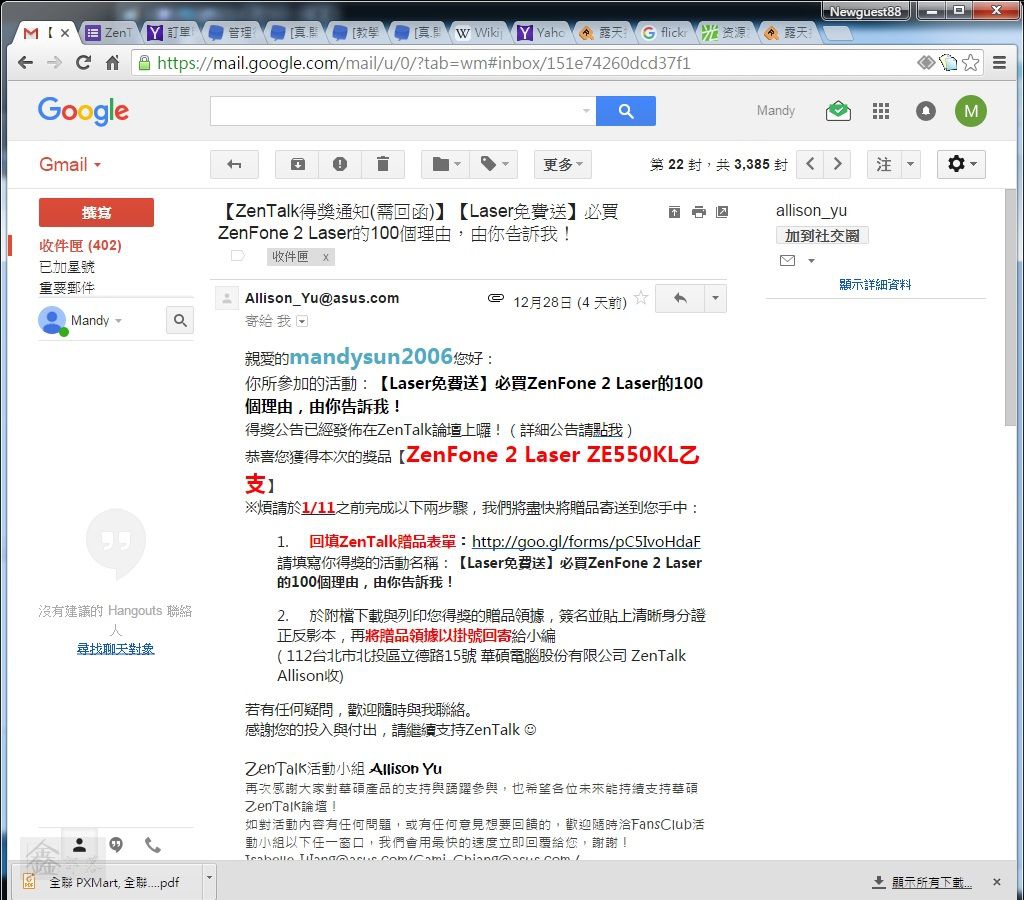The image size is (1024, 900).
Task: Toggle the 注 input tools button
Action: point(884,165)
